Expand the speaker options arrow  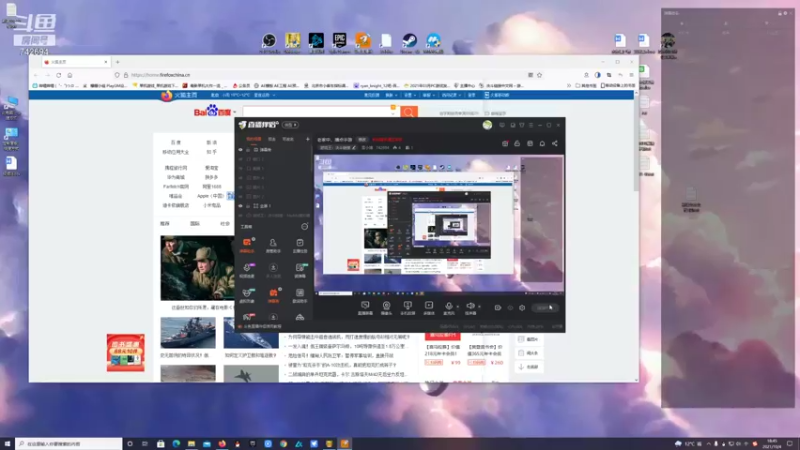click(x=479, y=307)
